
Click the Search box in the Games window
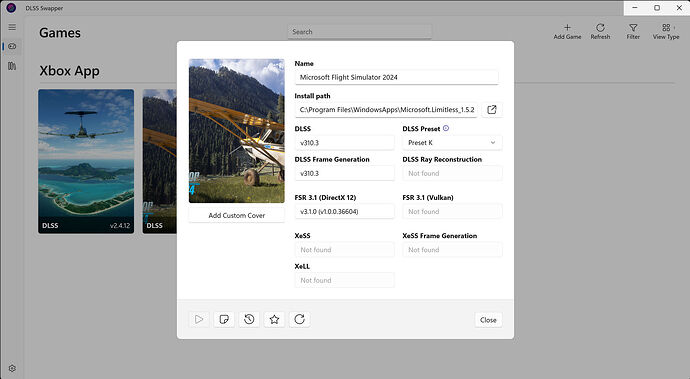360,32
